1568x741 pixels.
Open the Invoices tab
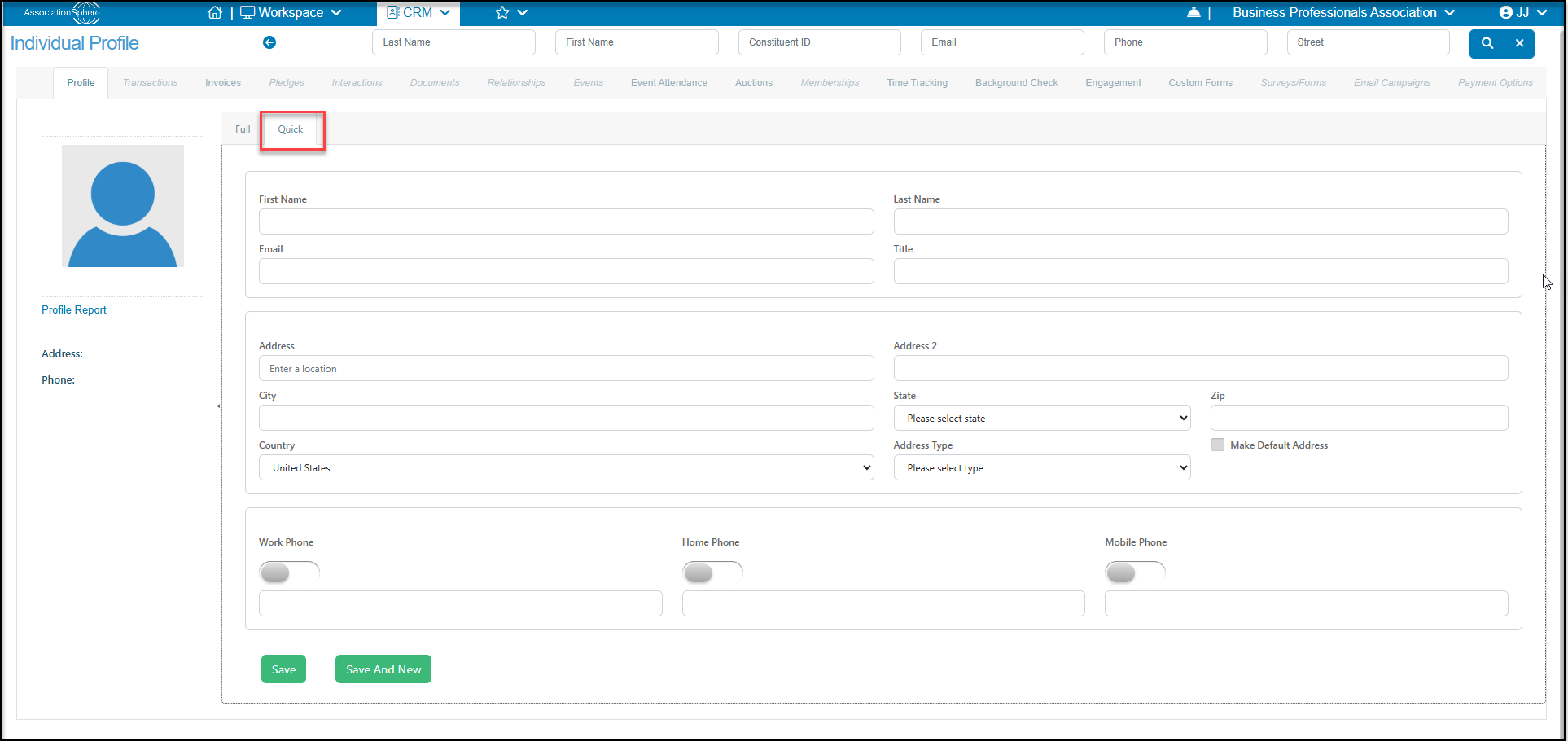tap(223, 83)
